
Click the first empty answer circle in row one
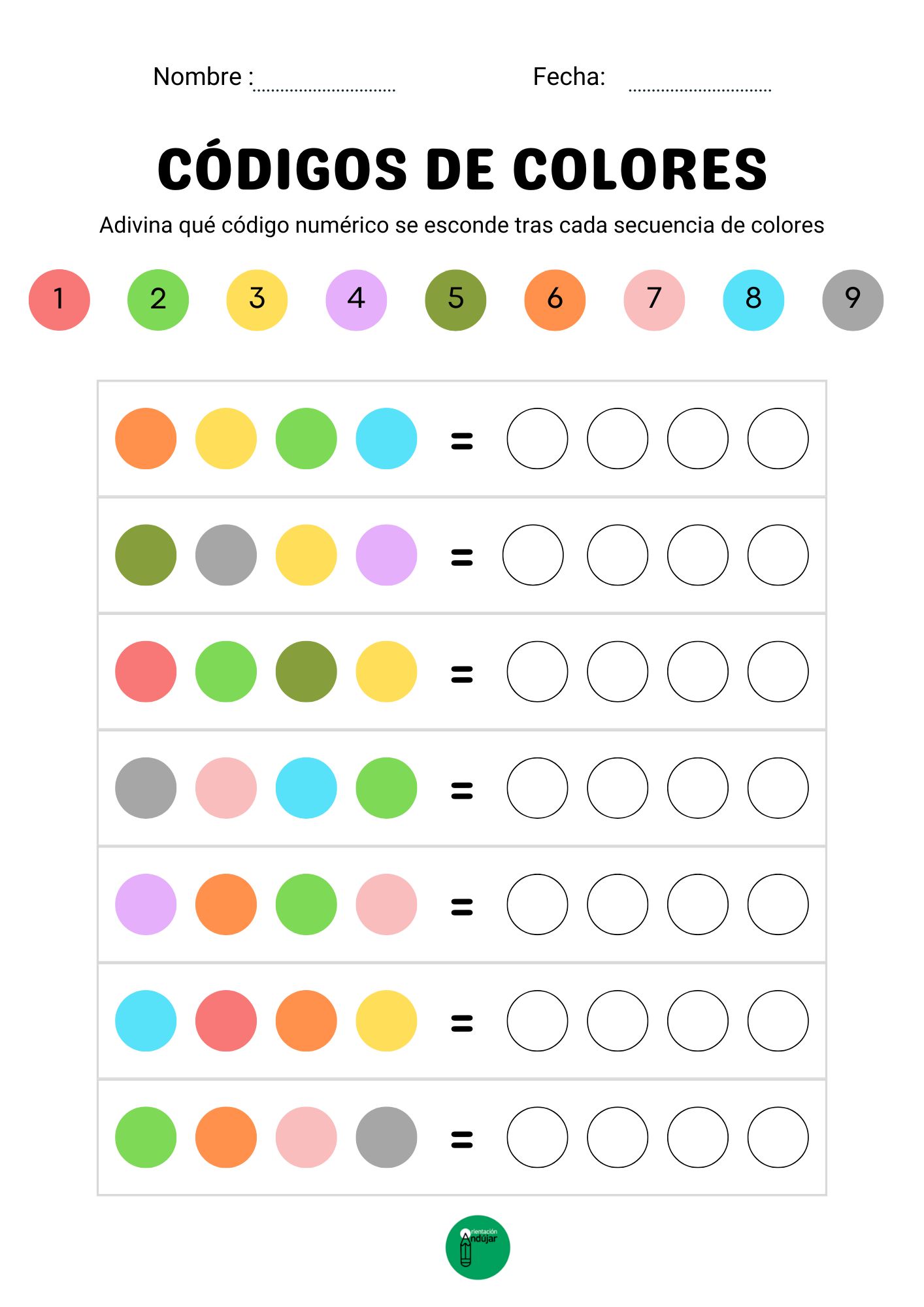(x=537, y=438)
